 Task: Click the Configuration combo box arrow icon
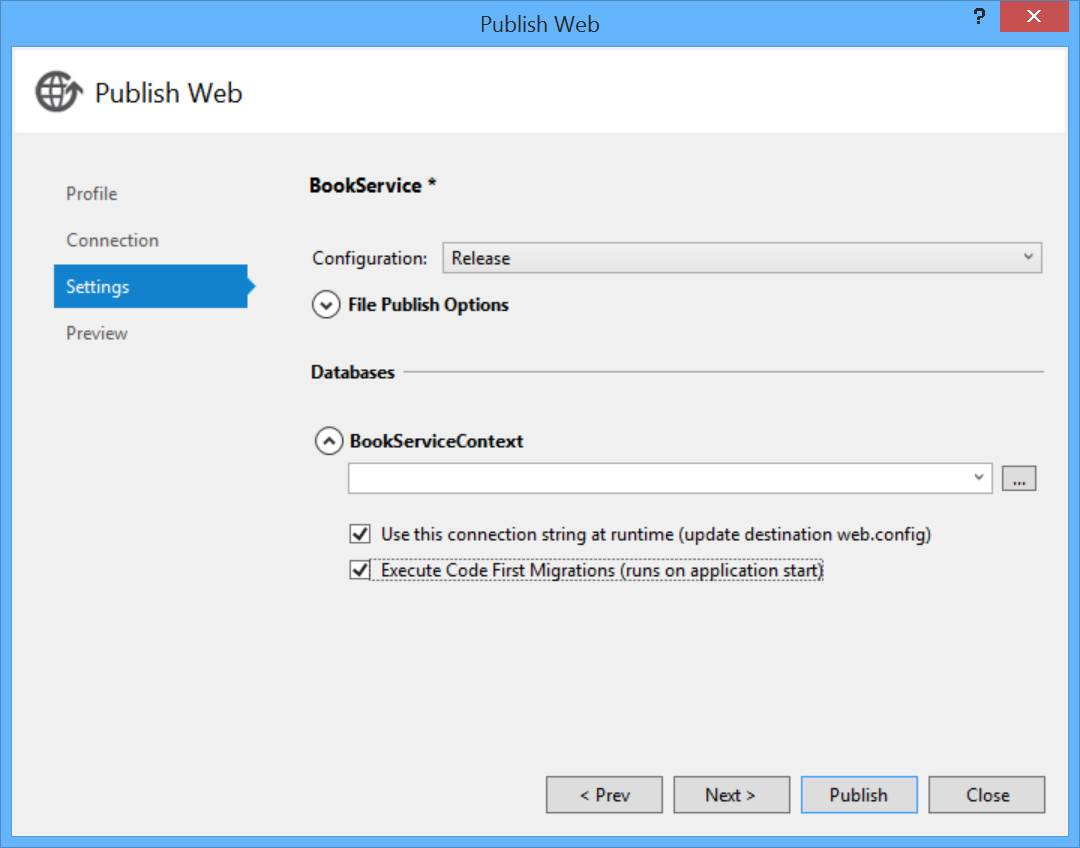pos(1028,257)
